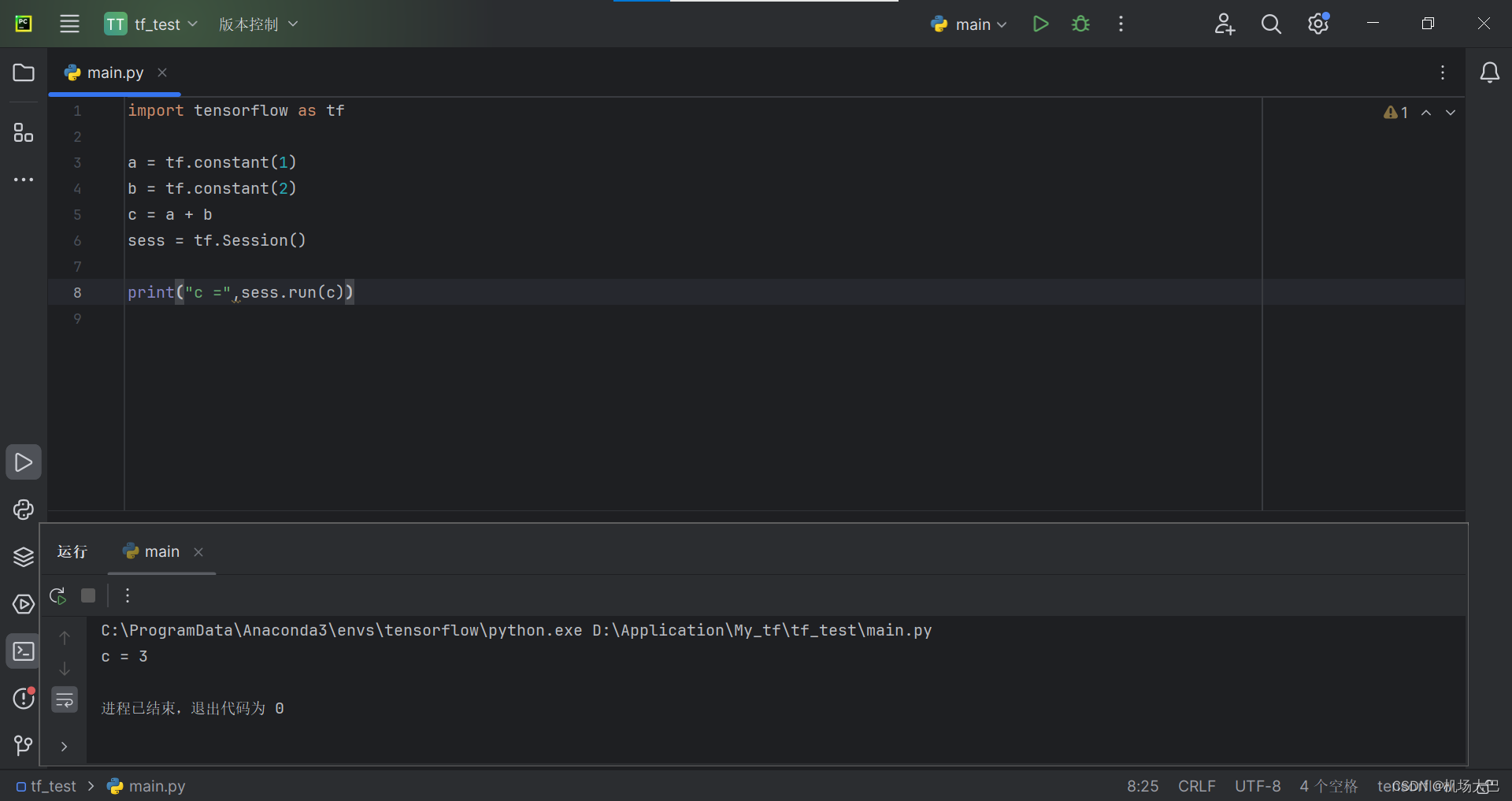Viewport: 1512px width, 801px height.
Task: Click line 5 c = a + b
Action: coord(170,214)
